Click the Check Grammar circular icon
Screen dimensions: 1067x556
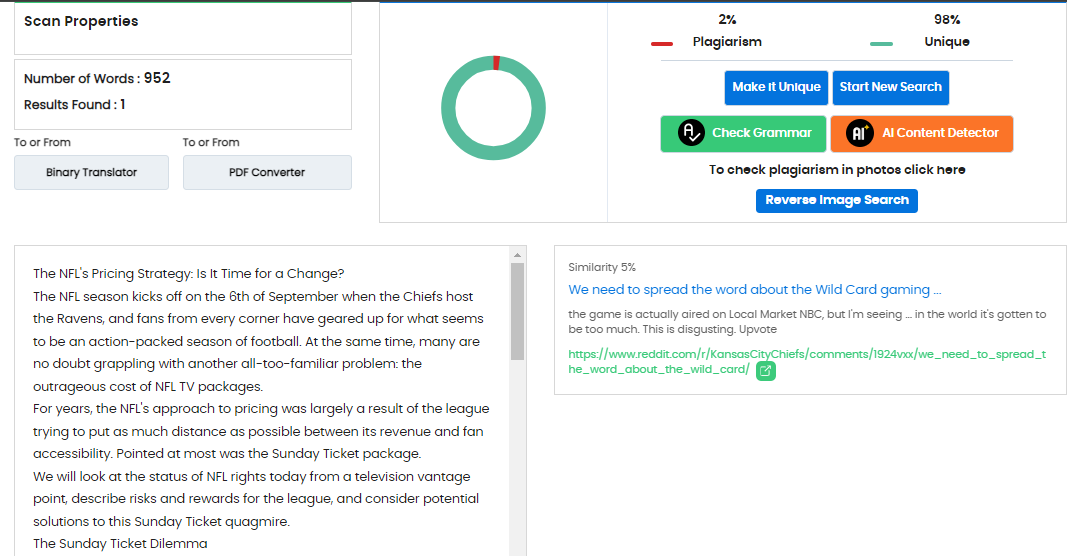pyautogui.click(x=691, y=133)
